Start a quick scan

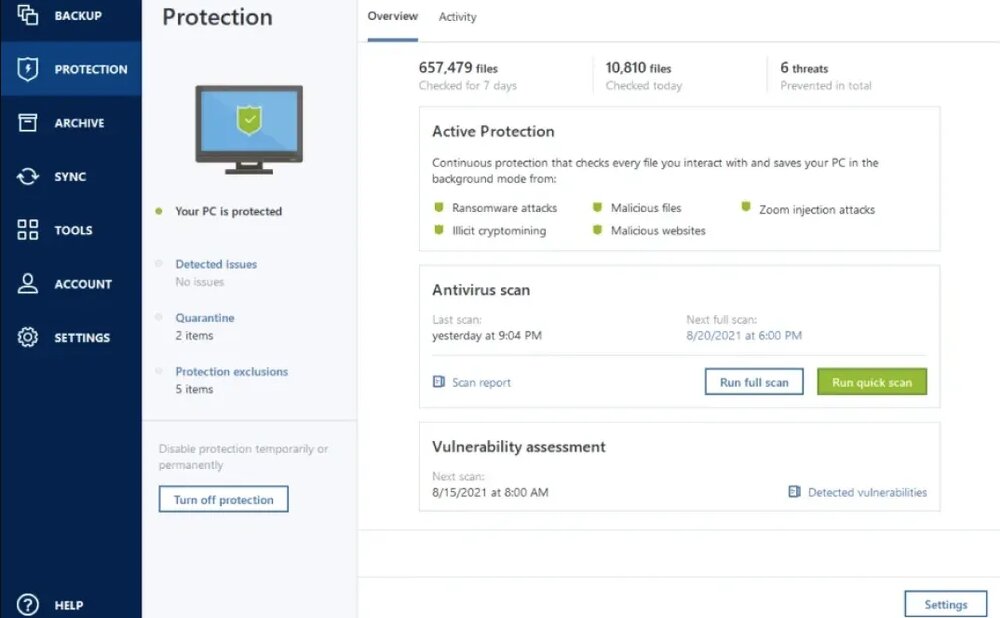[x=871, y=381]
